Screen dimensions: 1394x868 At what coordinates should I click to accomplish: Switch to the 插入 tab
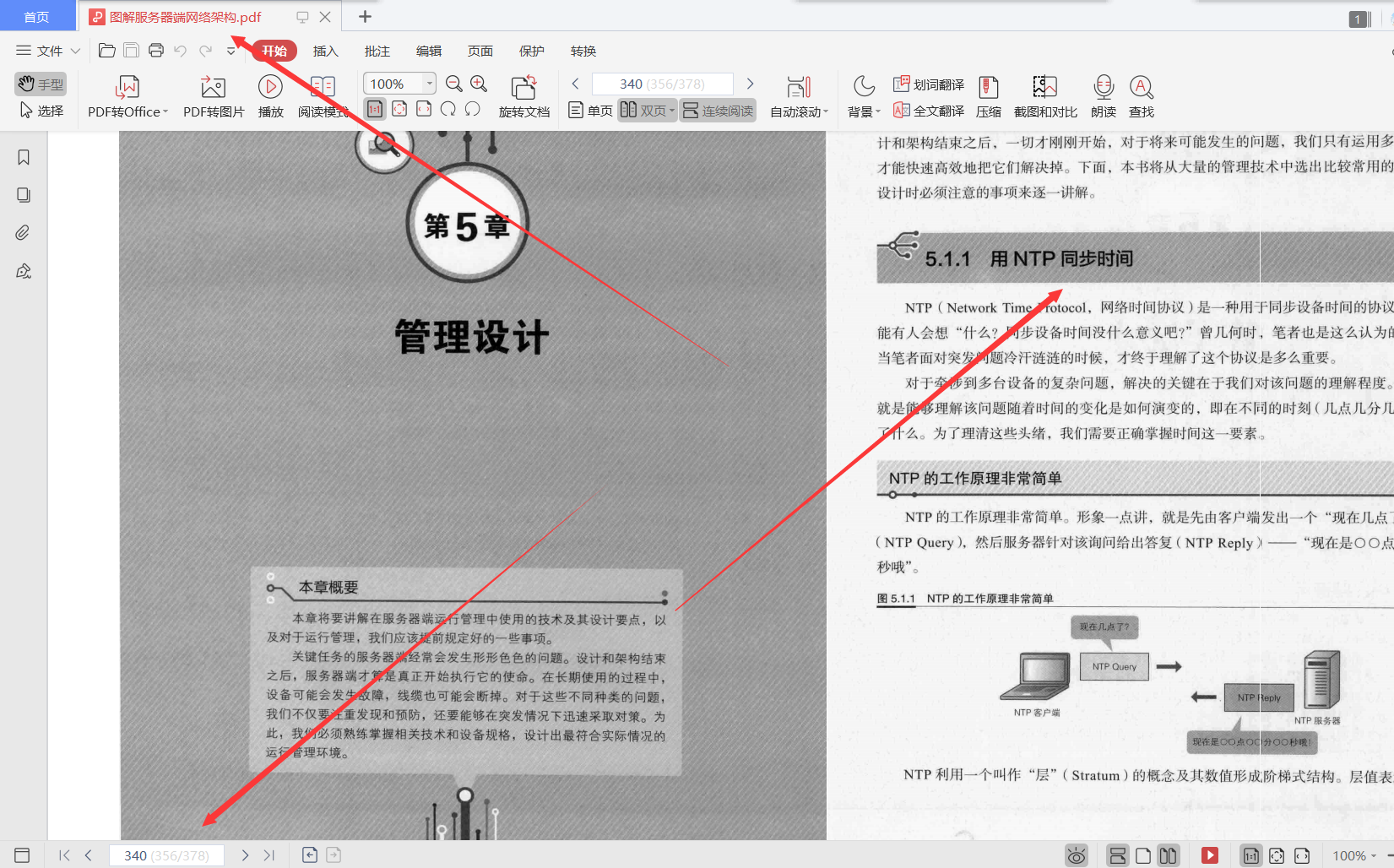click(325, 51)
